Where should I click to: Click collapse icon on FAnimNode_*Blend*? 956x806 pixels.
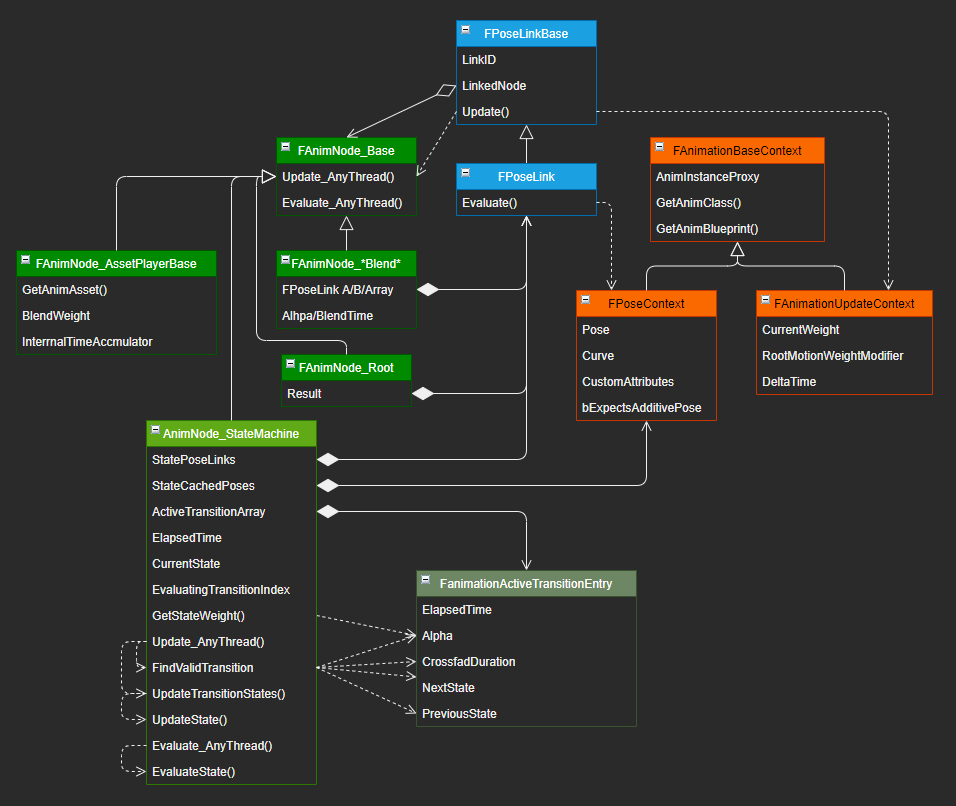coord(287,262)
